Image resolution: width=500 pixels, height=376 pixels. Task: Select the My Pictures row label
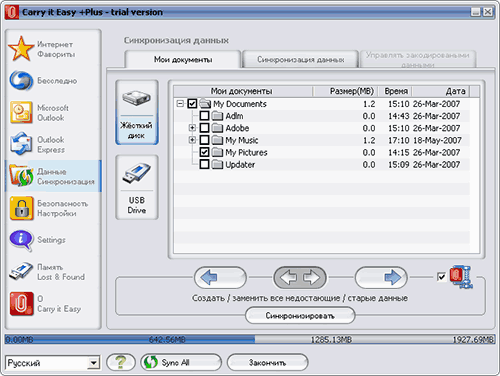(246, 152)
